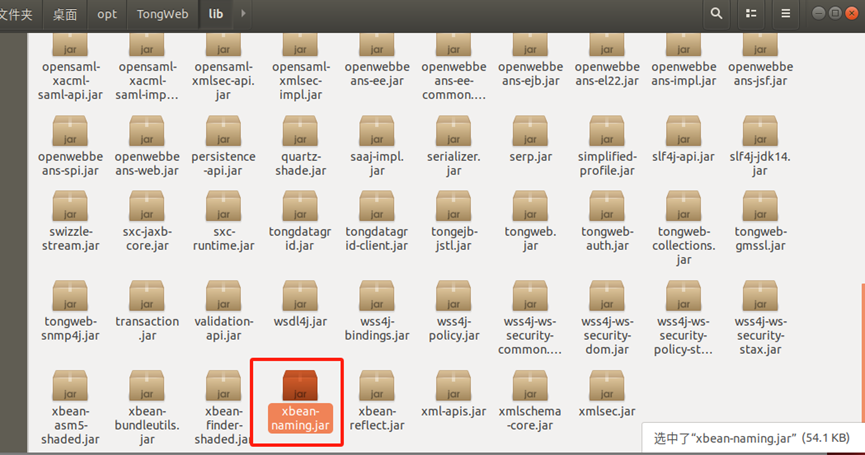This screenshot has height=455, width=865.
Task: Select xml-apis.jar archive icon
Action: click(453, 386)
